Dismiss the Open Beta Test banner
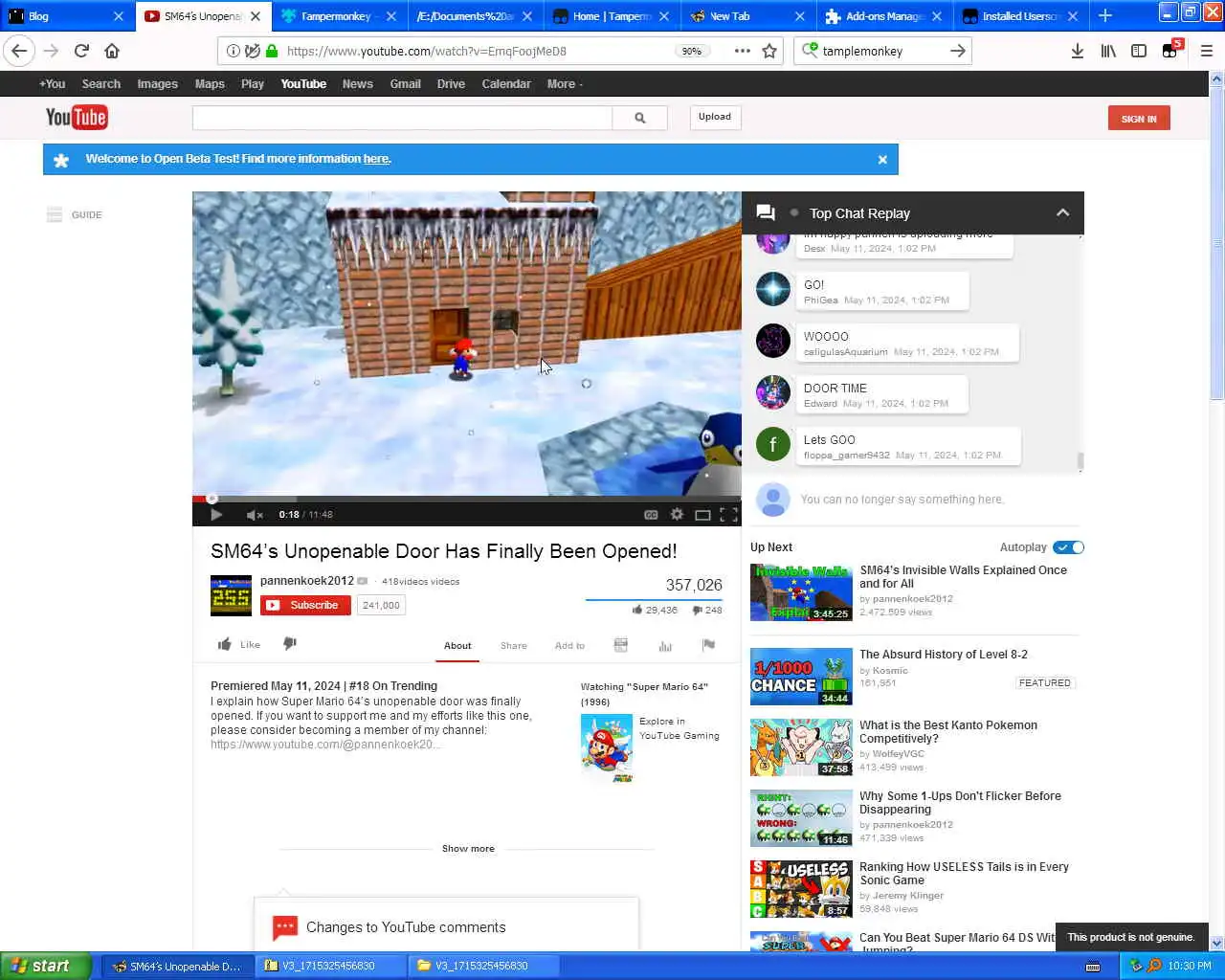The height and width of the screenshot is (980, 1225). tap(882, 160)
